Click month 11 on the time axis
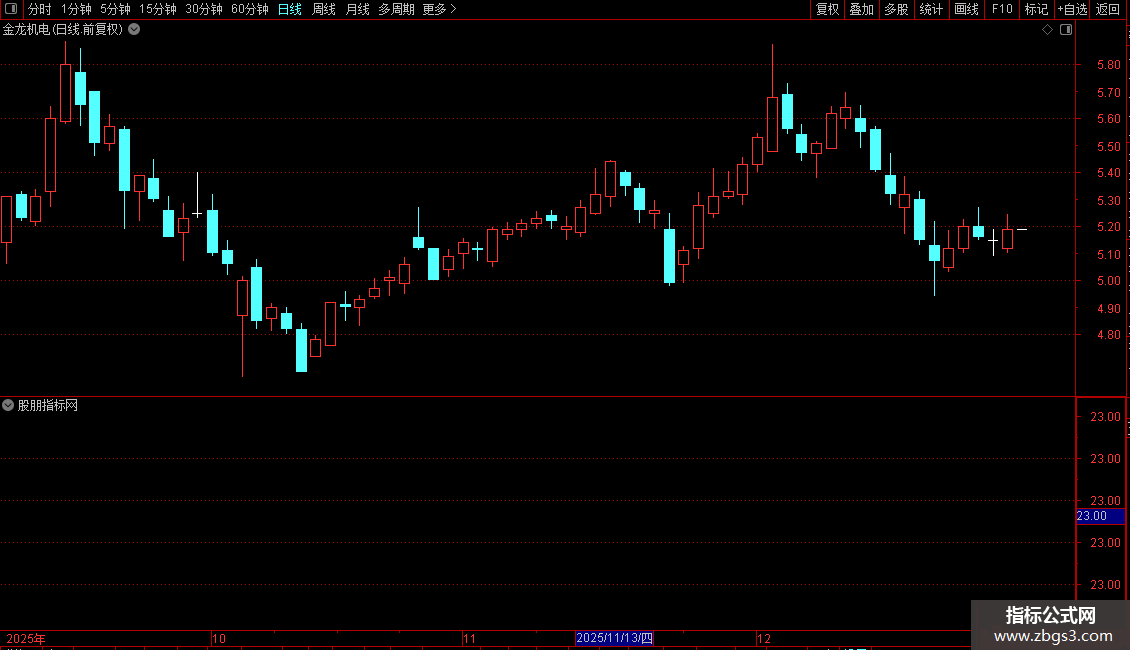The width and height of the screenshot is (1130, 650). (469, 638)
